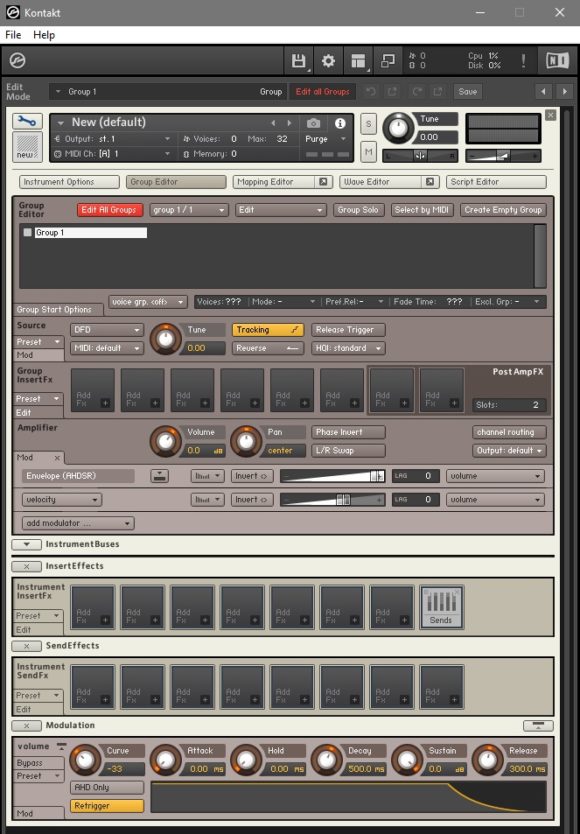Screen dimensions: 580x834
Task: Open the Group Editor Edit dropdown
Action: pos(280,210)
